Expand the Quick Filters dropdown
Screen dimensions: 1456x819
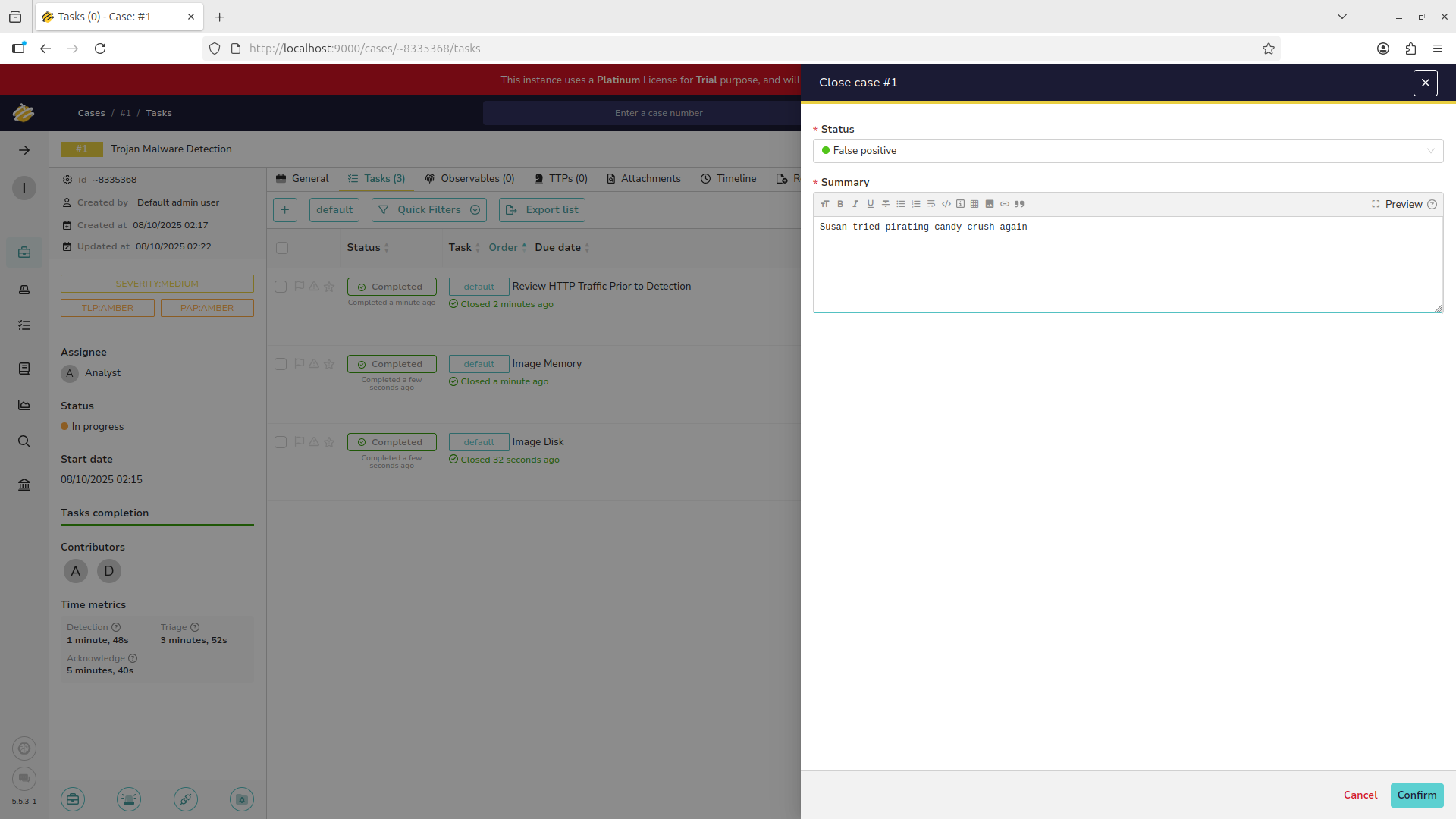(429, 210)
